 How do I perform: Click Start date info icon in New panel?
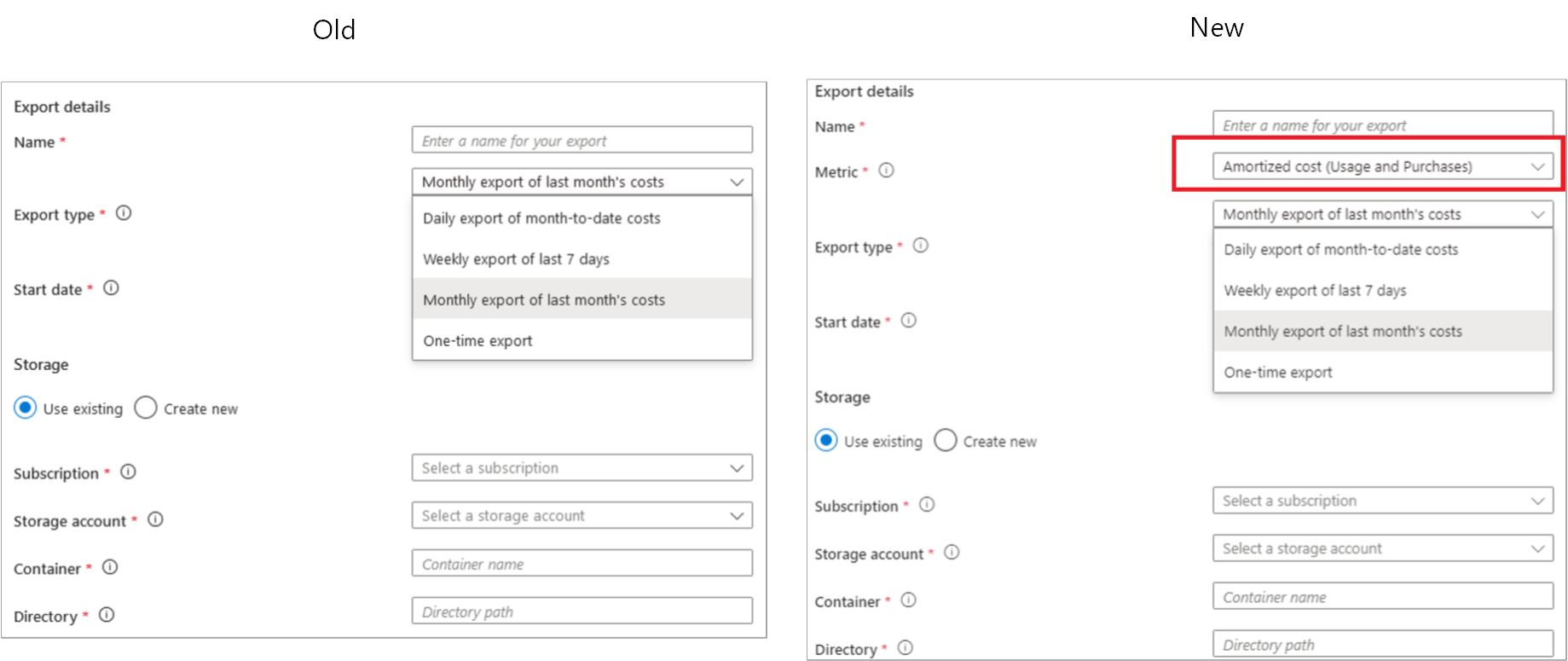(909, 321)
